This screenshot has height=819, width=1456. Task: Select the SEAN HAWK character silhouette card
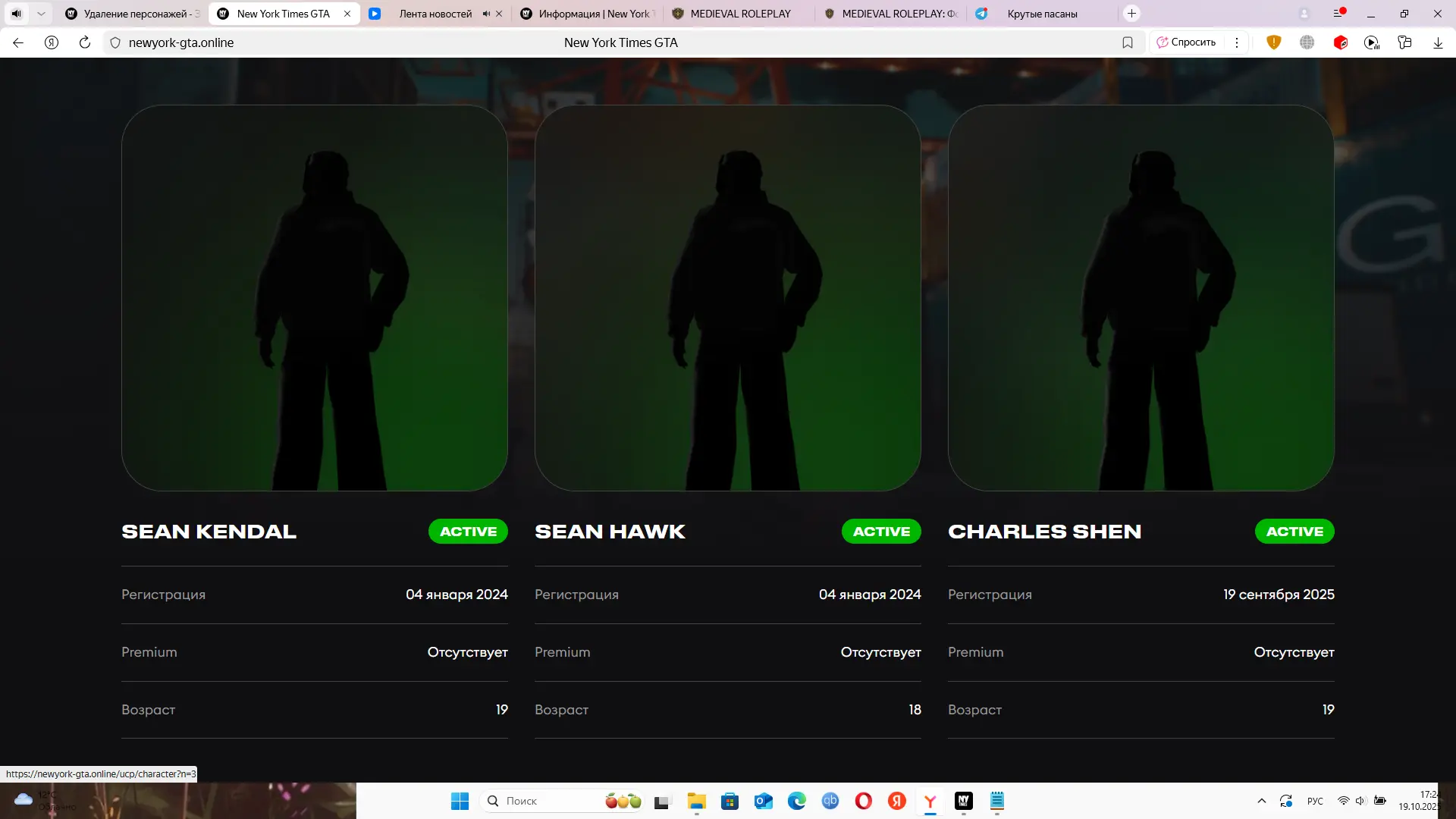pos(727,298)
